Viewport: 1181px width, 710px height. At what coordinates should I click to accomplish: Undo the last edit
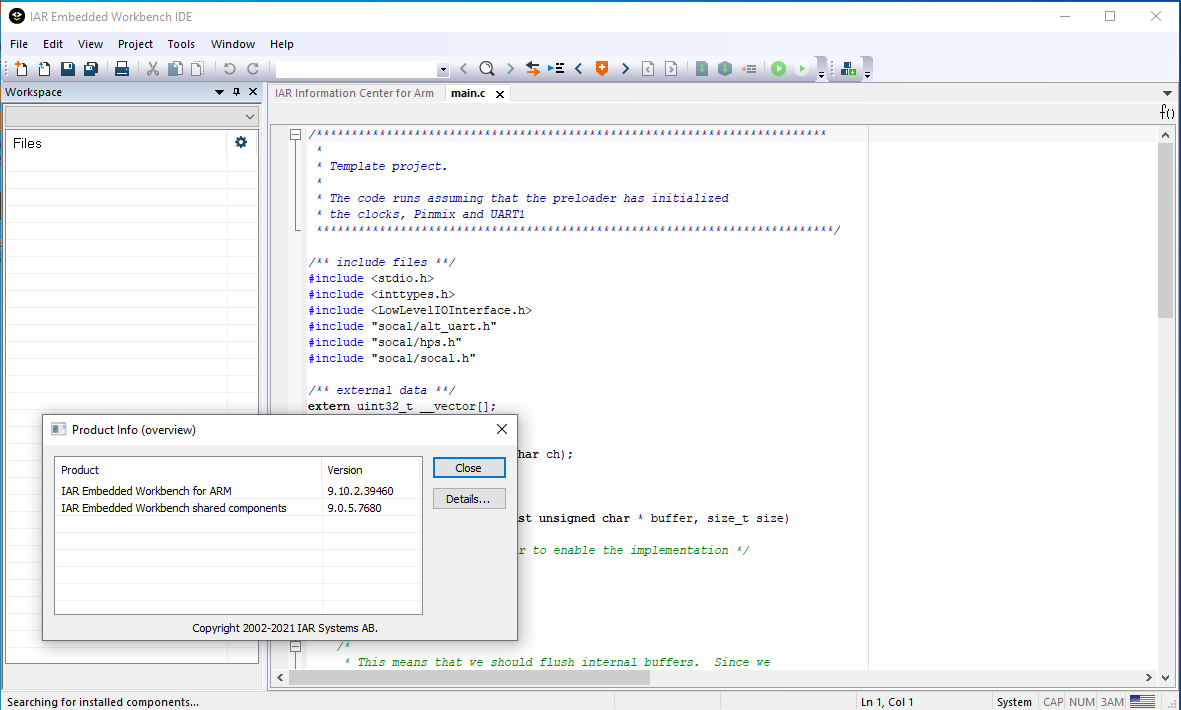(230, 69)
